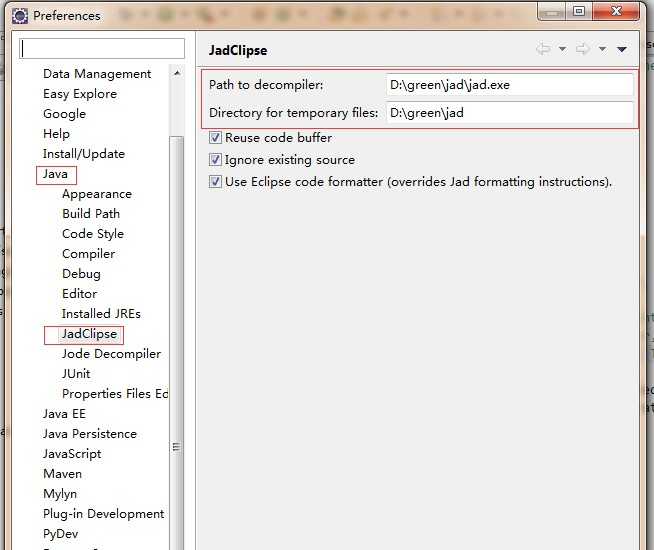Click the Path to decompiler label
654x550 pixels.
(x=266, y=85)
